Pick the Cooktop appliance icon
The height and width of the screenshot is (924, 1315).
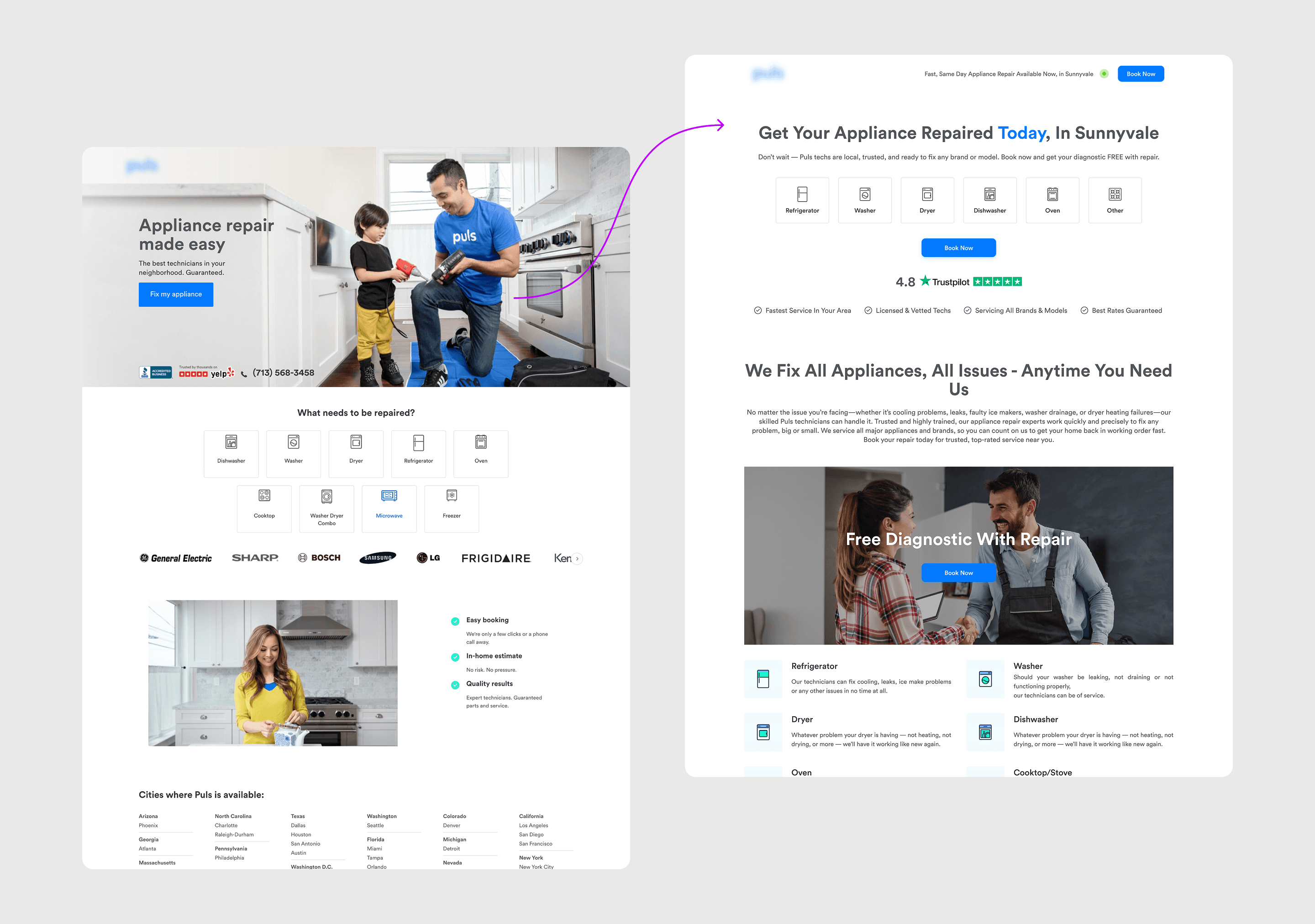(264, 496)
